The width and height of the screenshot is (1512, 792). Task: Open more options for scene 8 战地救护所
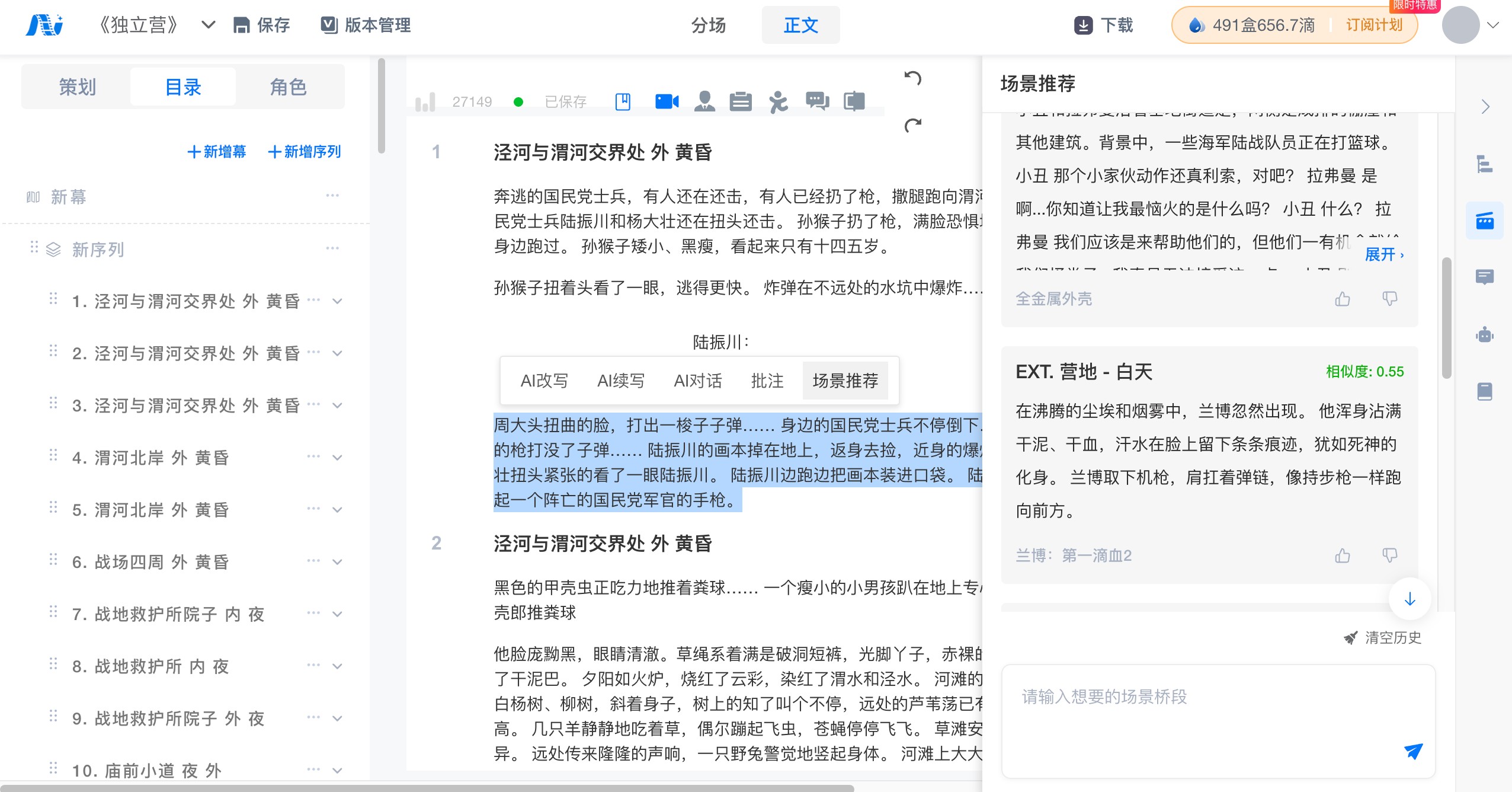coord(313,665)
